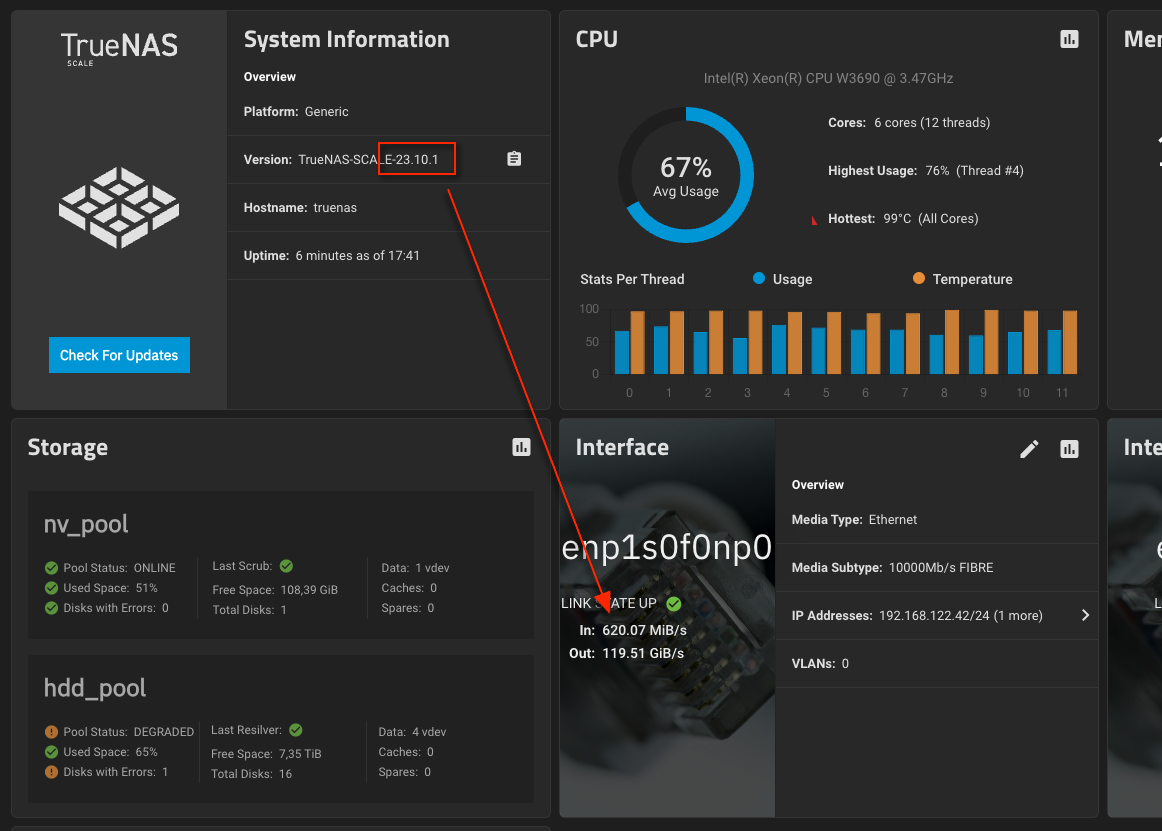This screenshot has height=831, width=1162.
Task: Click the blue Usage legend dot
Action: [758, 279]
